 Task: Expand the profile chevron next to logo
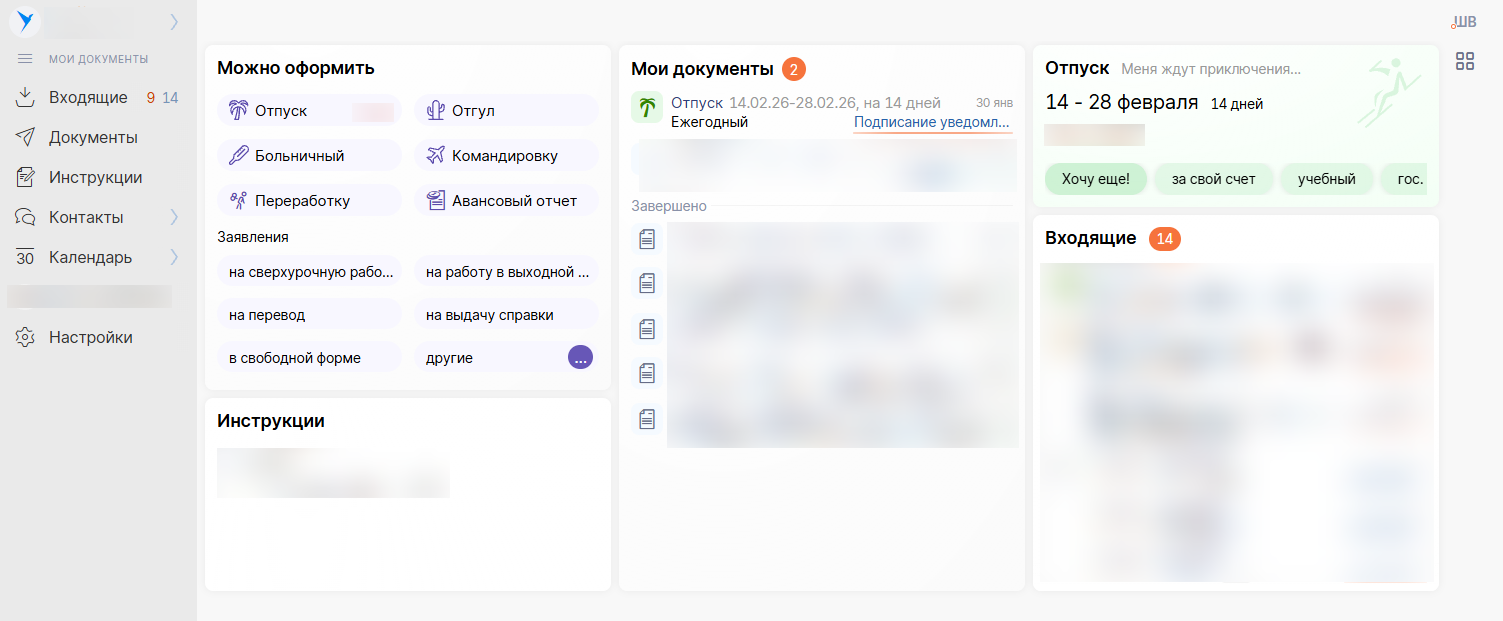[174, 21]
